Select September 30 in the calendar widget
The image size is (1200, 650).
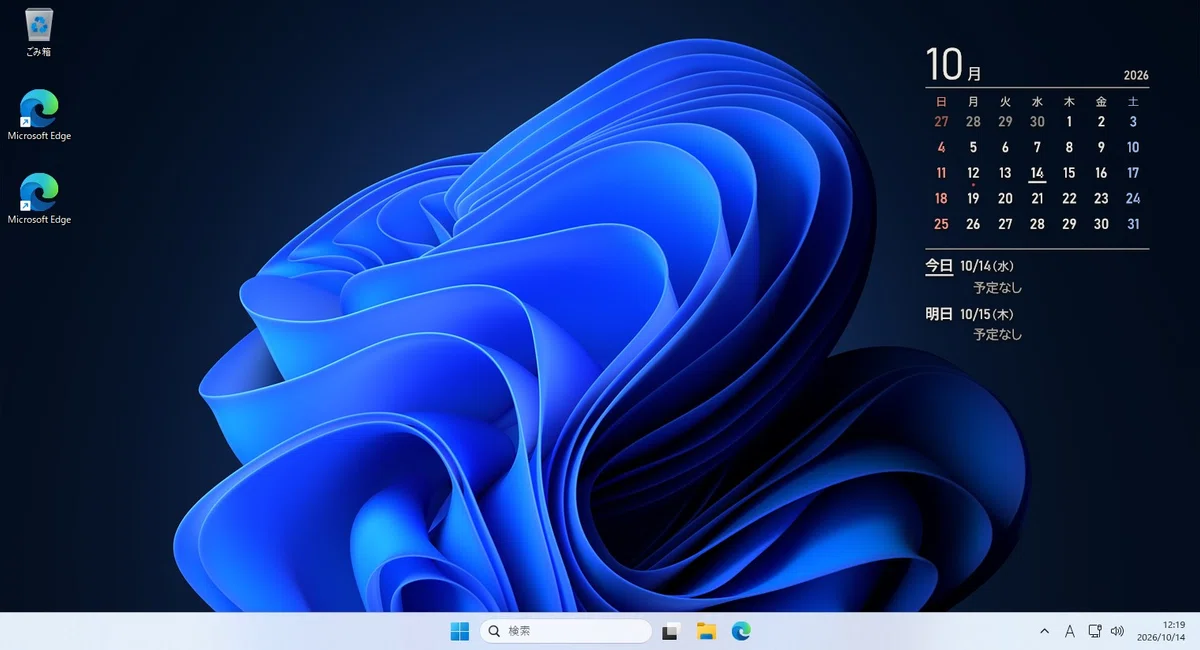pos(1037,122)
